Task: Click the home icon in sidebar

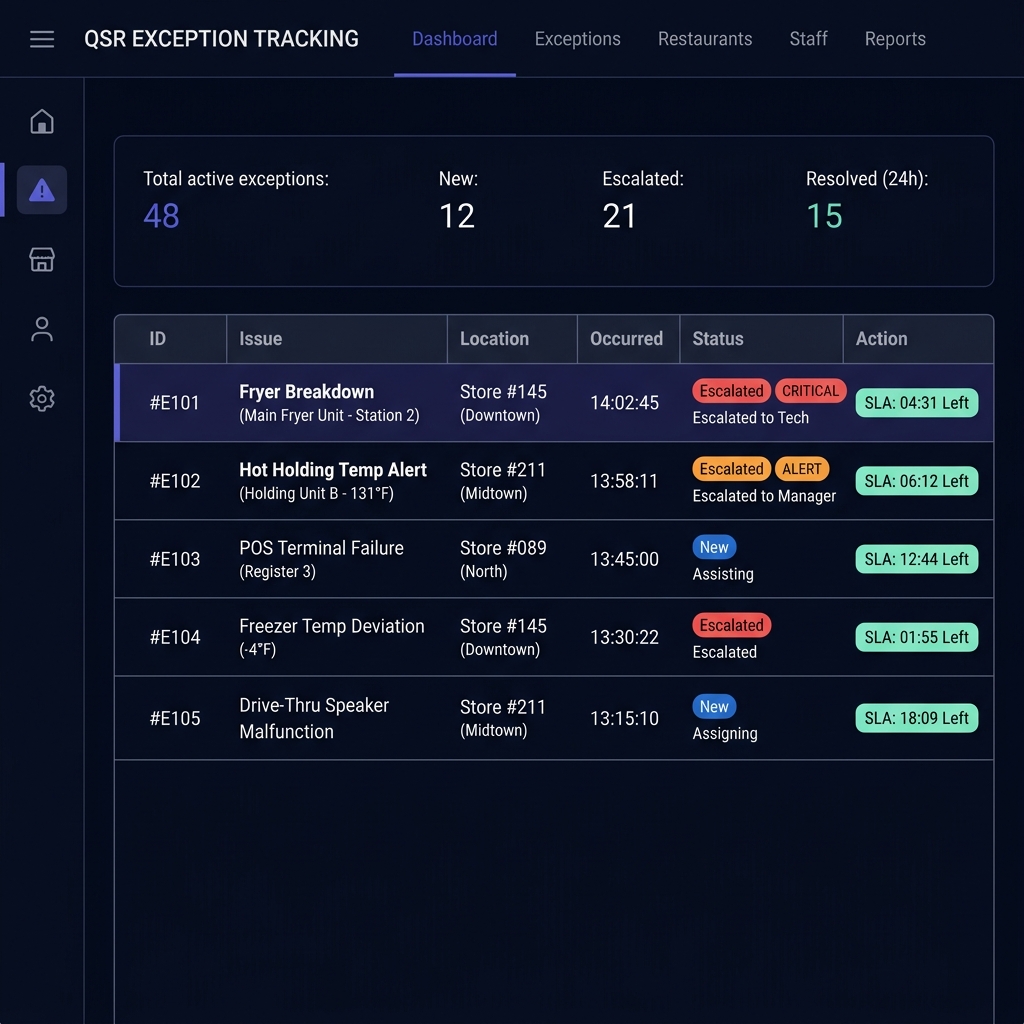Action: tap(42, 121)
